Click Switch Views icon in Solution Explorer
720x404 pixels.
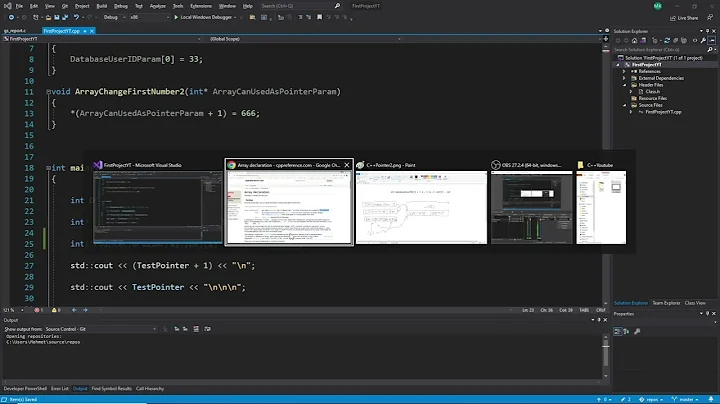[643, 40]
